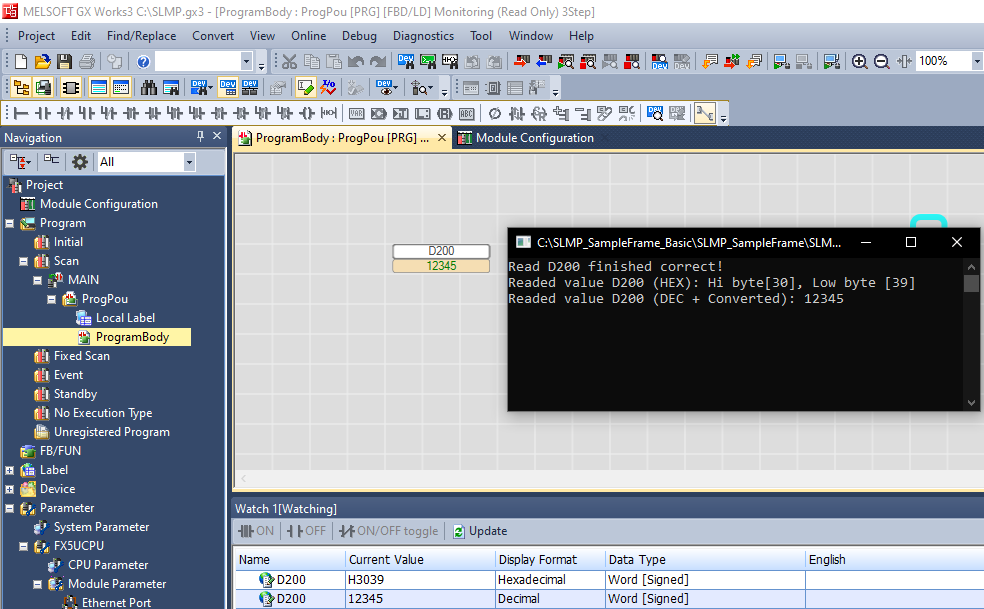Viewport: 984px width, 609px height.
Task: Toggle the write mode pencil icon
Action: 306,87
